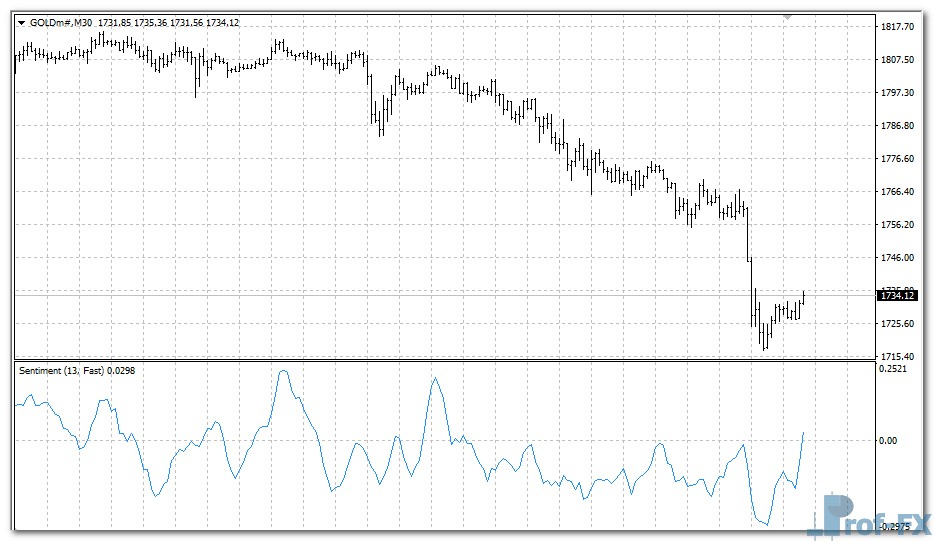Viewport: 934px width, 541px height.
Task: Click the 1725.60 price axis label
Action: point(897,324)
